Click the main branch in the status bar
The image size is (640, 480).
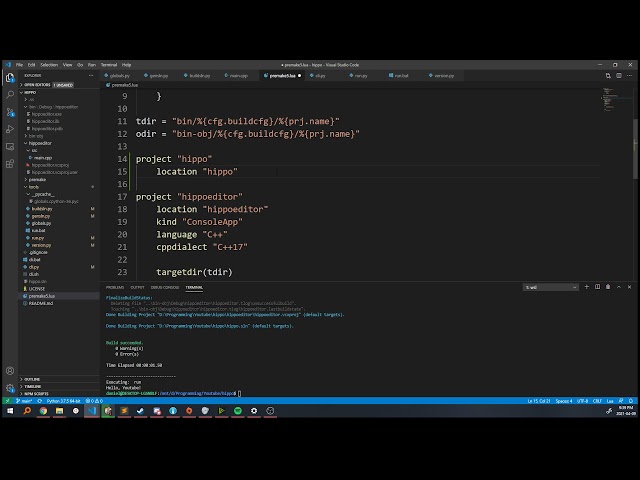tap(24, 401)
